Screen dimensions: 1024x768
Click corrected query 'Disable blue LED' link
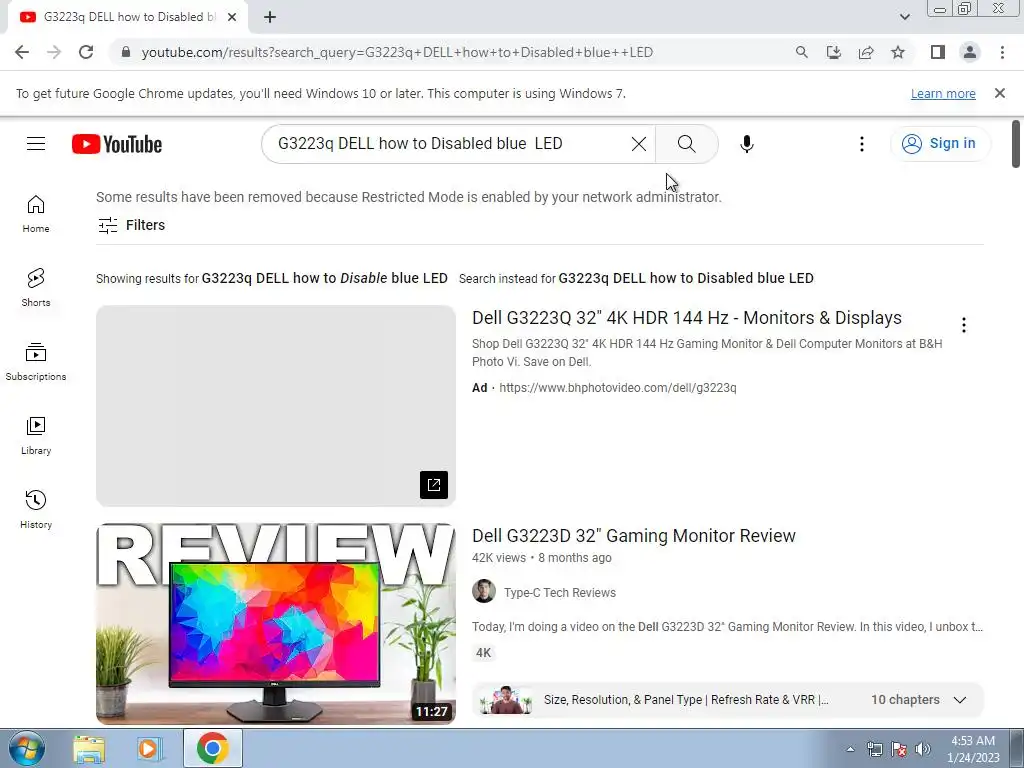(325, 278)
